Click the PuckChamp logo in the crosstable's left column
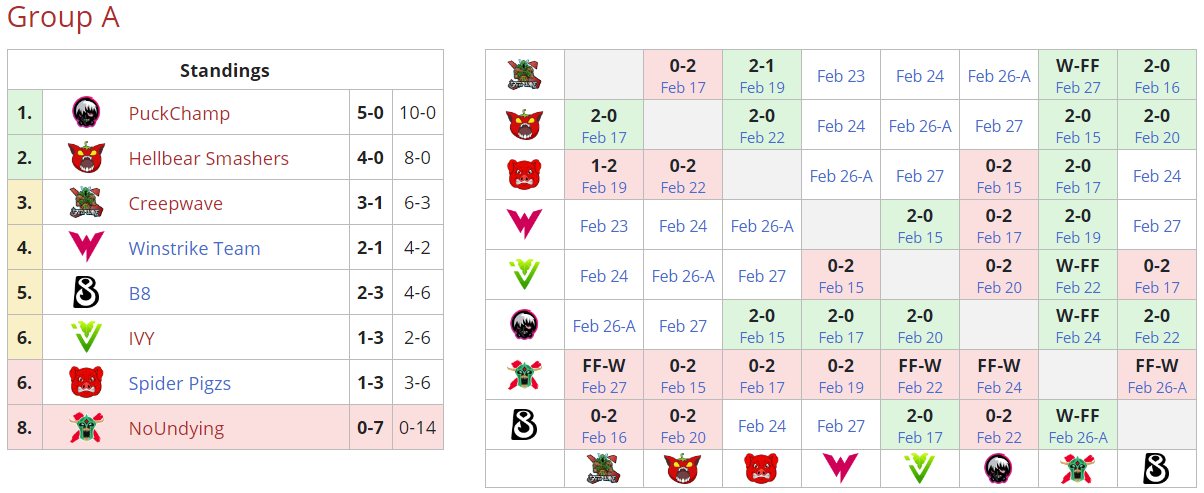This screenshot has height=493, width=1204. click(x=524, y=325)
